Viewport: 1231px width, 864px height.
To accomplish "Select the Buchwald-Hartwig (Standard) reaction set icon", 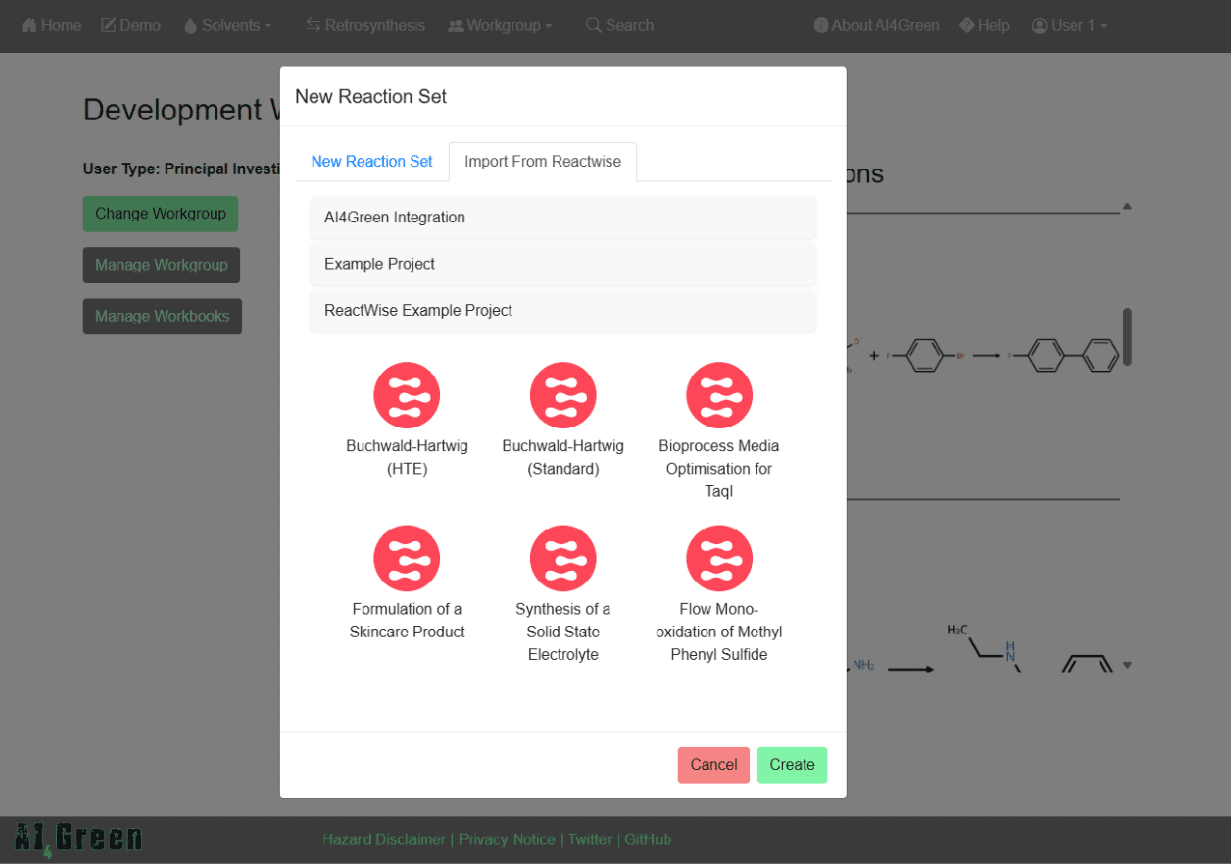I will [563, 394].
